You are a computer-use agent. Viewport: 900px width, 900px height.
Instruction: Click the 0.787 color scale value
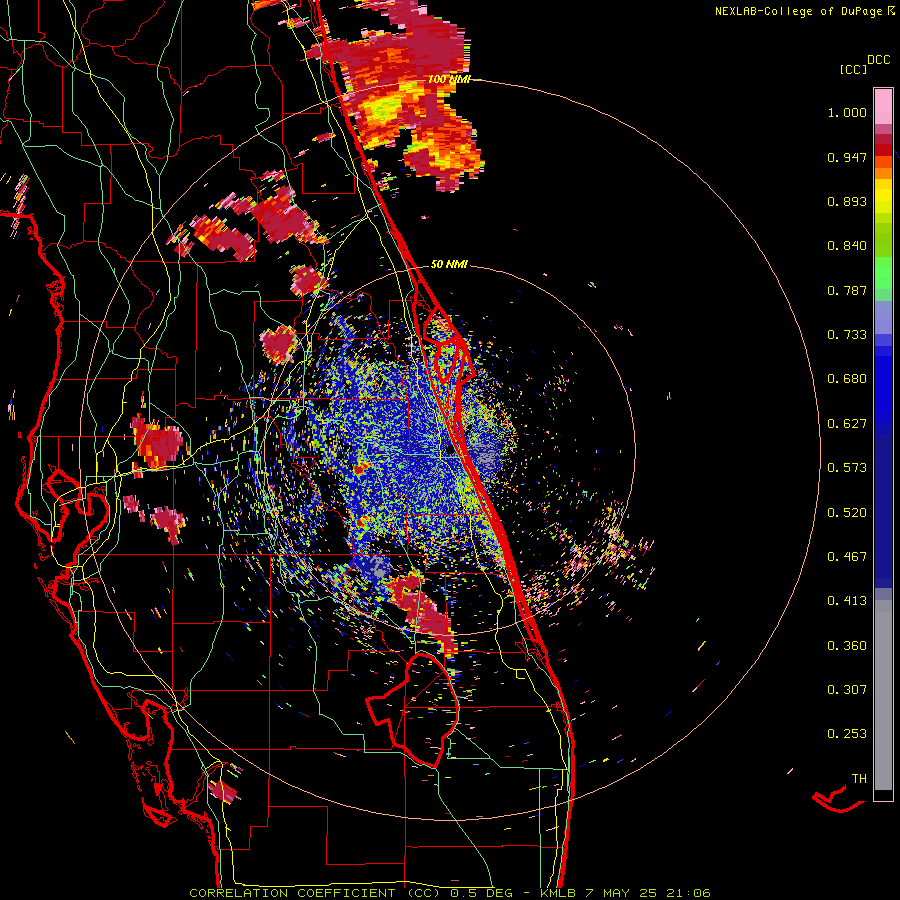click(x=847, y=290)
